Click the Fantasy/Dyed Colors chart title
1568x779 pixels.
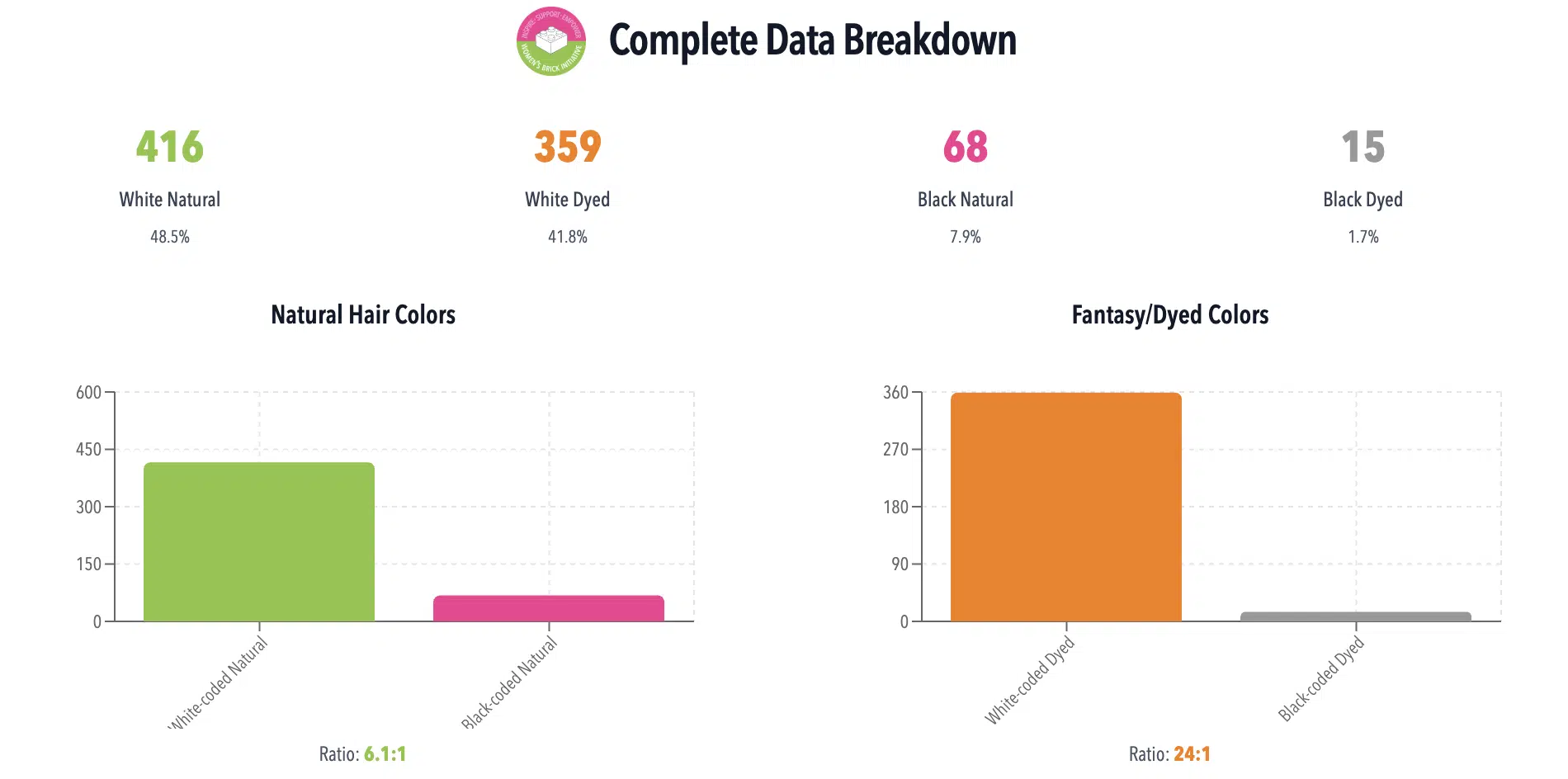click(1169, 314)
